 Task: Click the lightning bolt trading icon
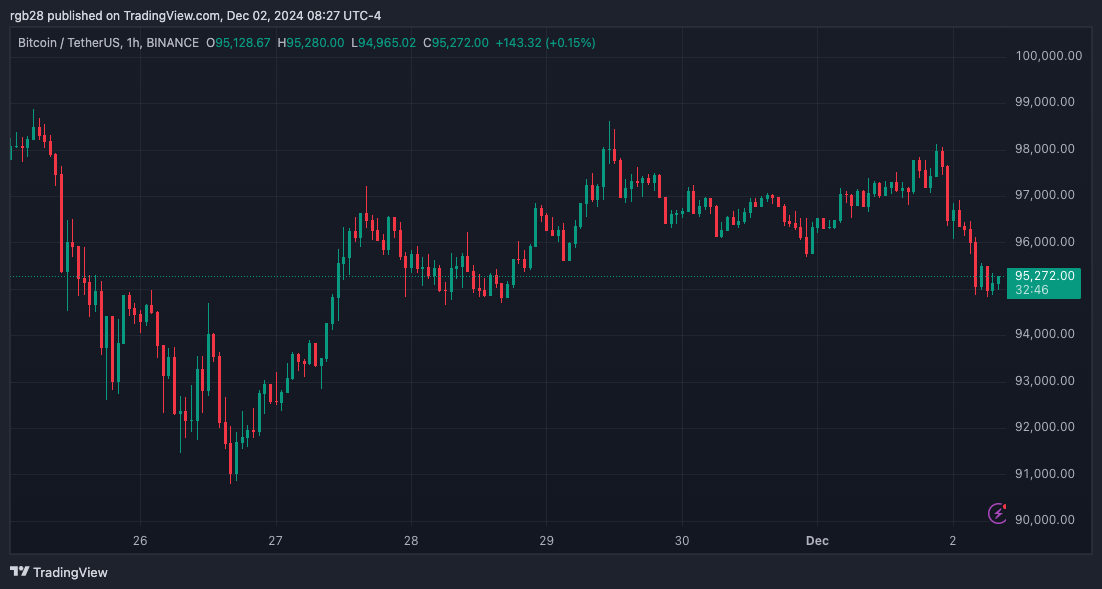(x=996, y=512)
